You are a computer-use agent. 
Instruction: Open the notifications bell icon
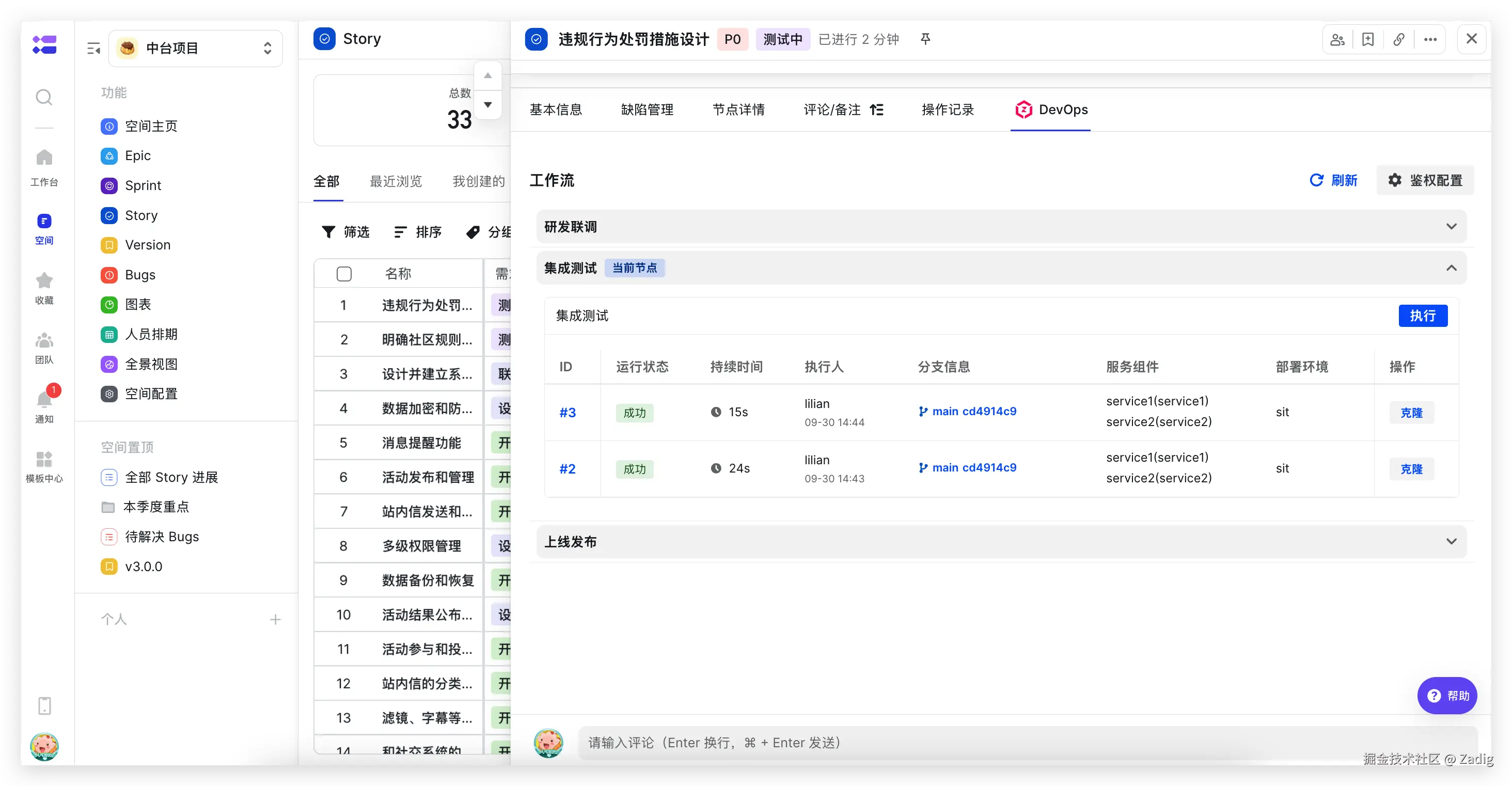click(44, 400)
